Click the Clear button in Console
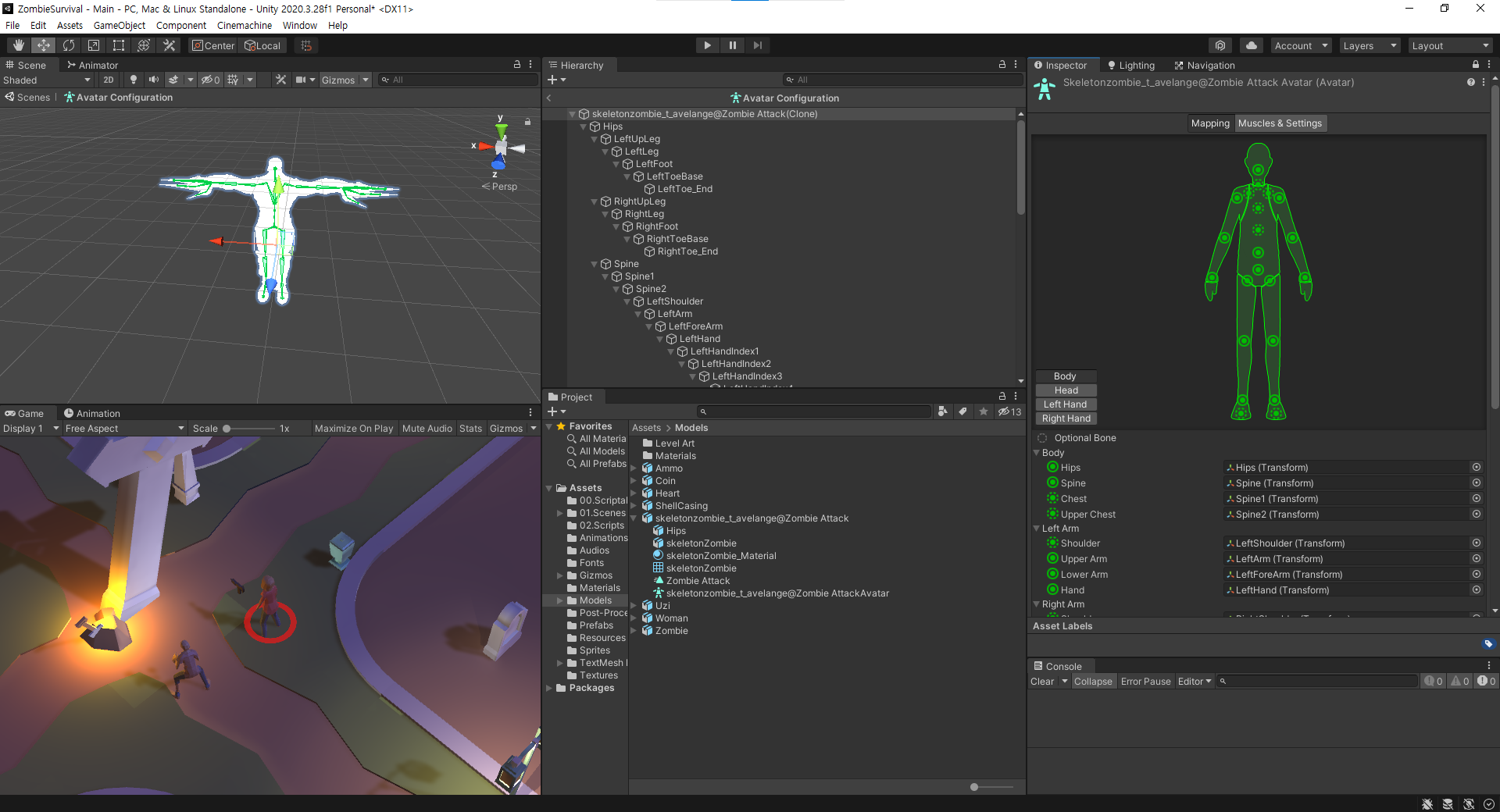This screenshot has height=812, width=1500. [1042, 682]
